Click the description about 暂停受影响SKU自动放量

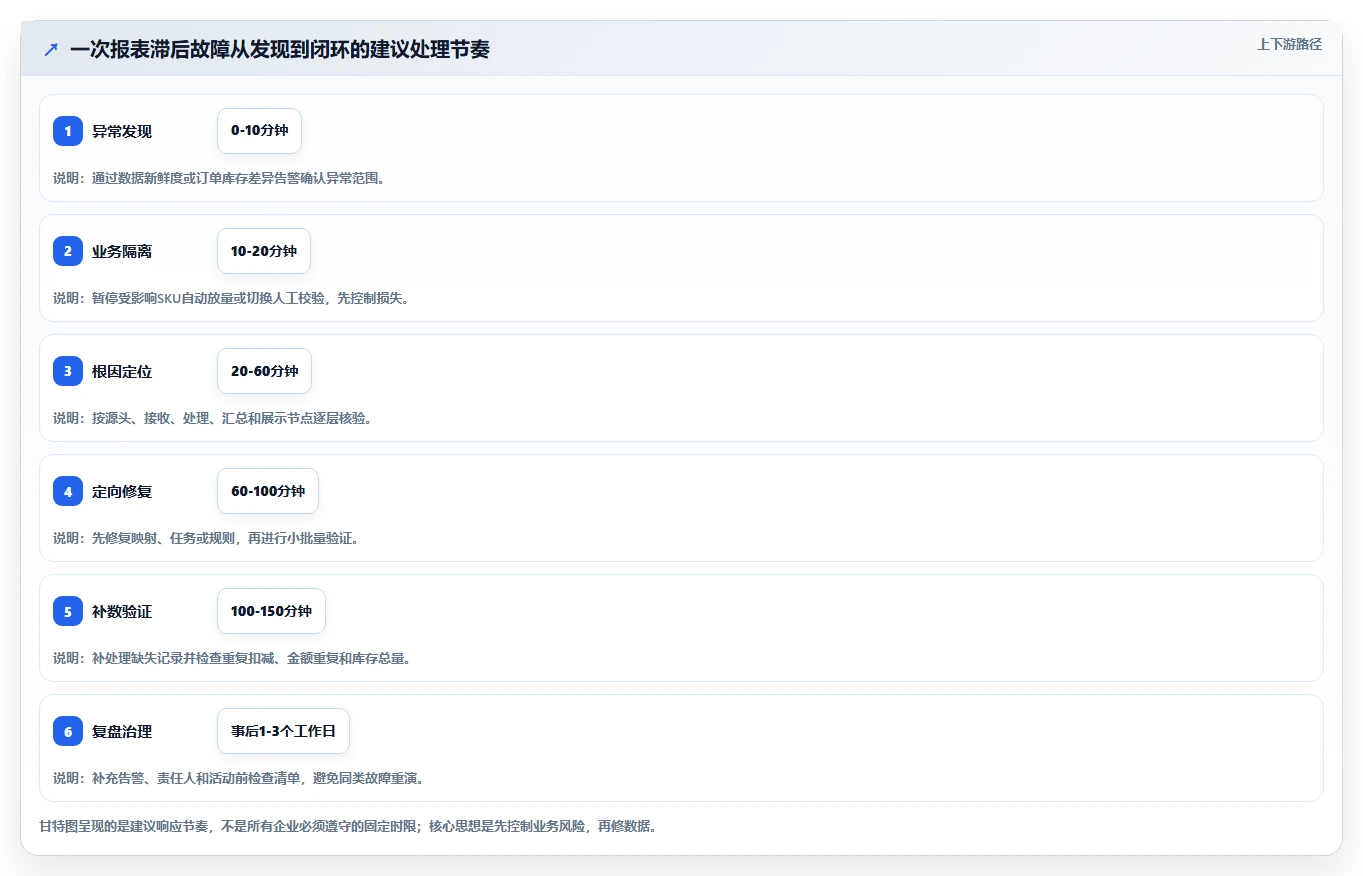[231, 298]
